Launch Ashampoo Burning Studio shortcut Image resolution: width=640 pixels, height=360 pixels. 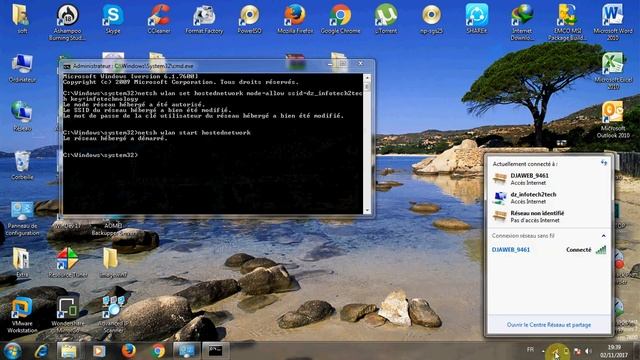tap(67, 22)
